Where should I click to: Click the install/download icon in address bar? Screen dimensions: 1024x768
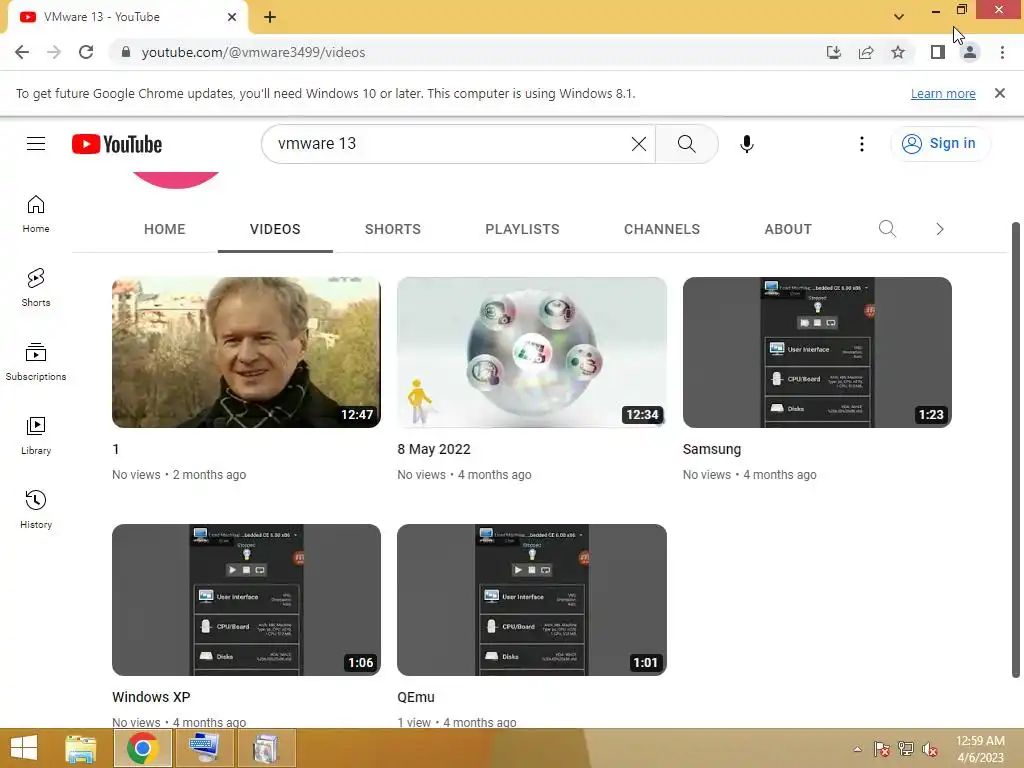click(x=833, y=52)
